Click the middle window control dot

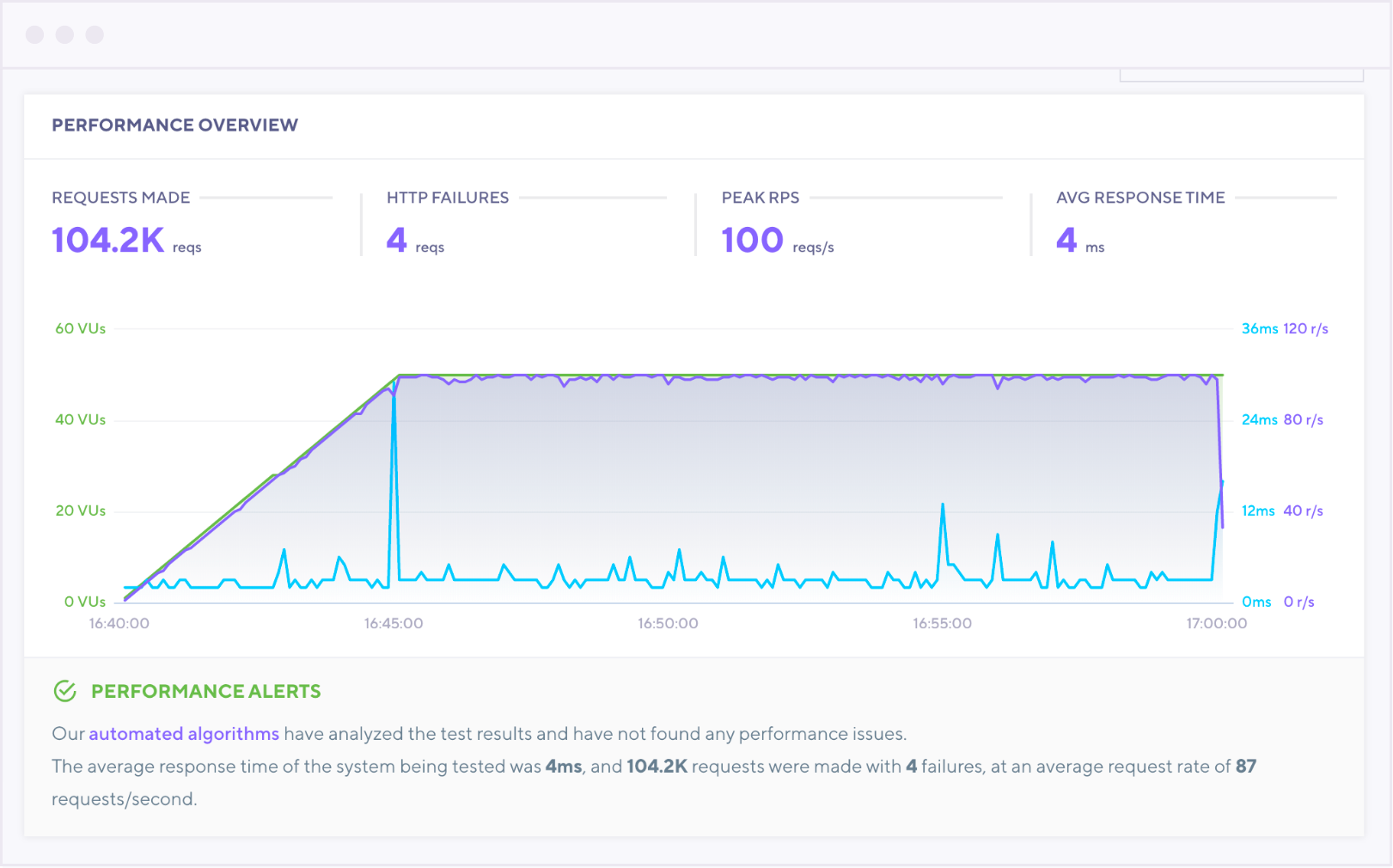coord(65,34)
